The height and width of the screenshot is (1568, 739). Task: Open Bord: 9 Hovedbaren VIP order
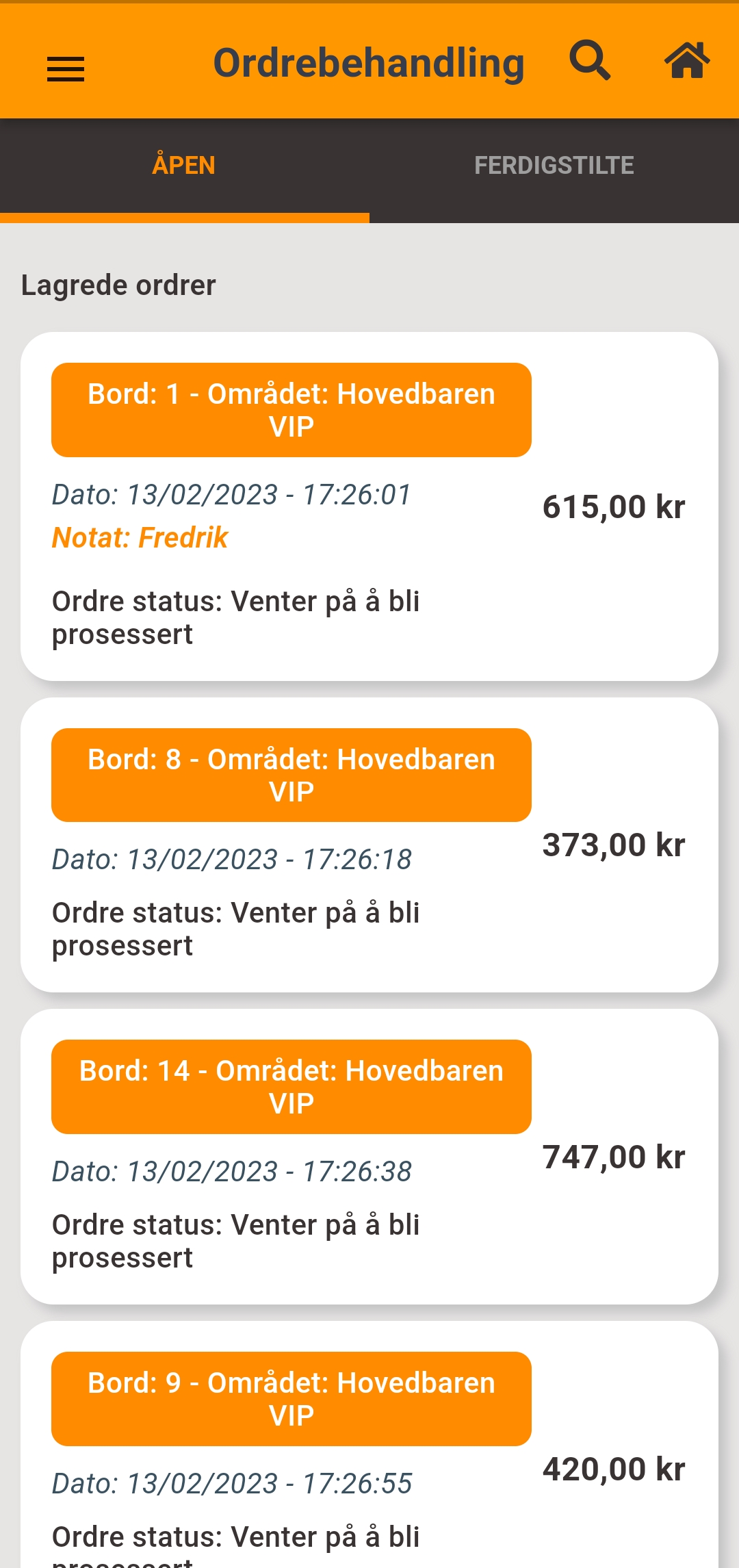[291, 1399]
